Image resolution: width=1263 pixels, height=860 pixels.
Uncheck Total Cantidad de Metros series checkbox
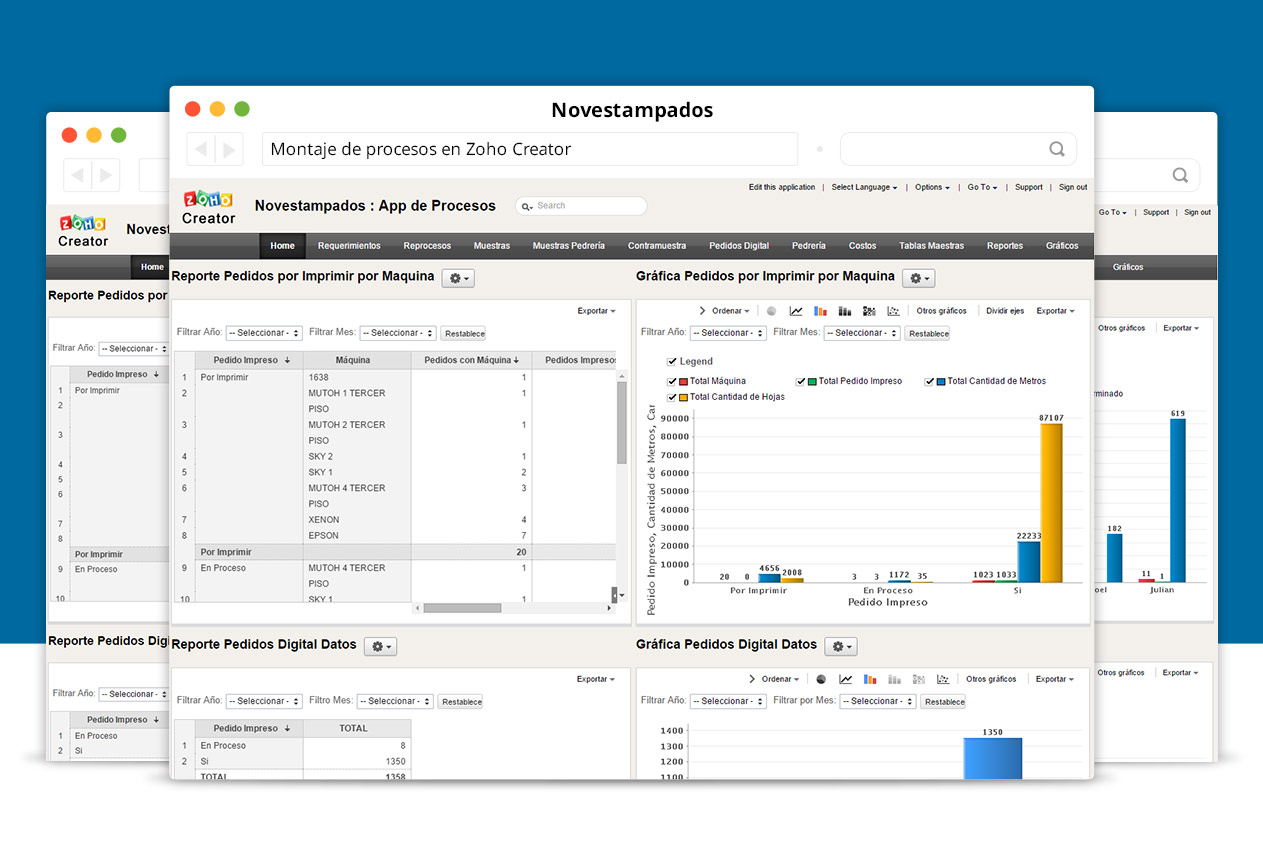[930, 381]
